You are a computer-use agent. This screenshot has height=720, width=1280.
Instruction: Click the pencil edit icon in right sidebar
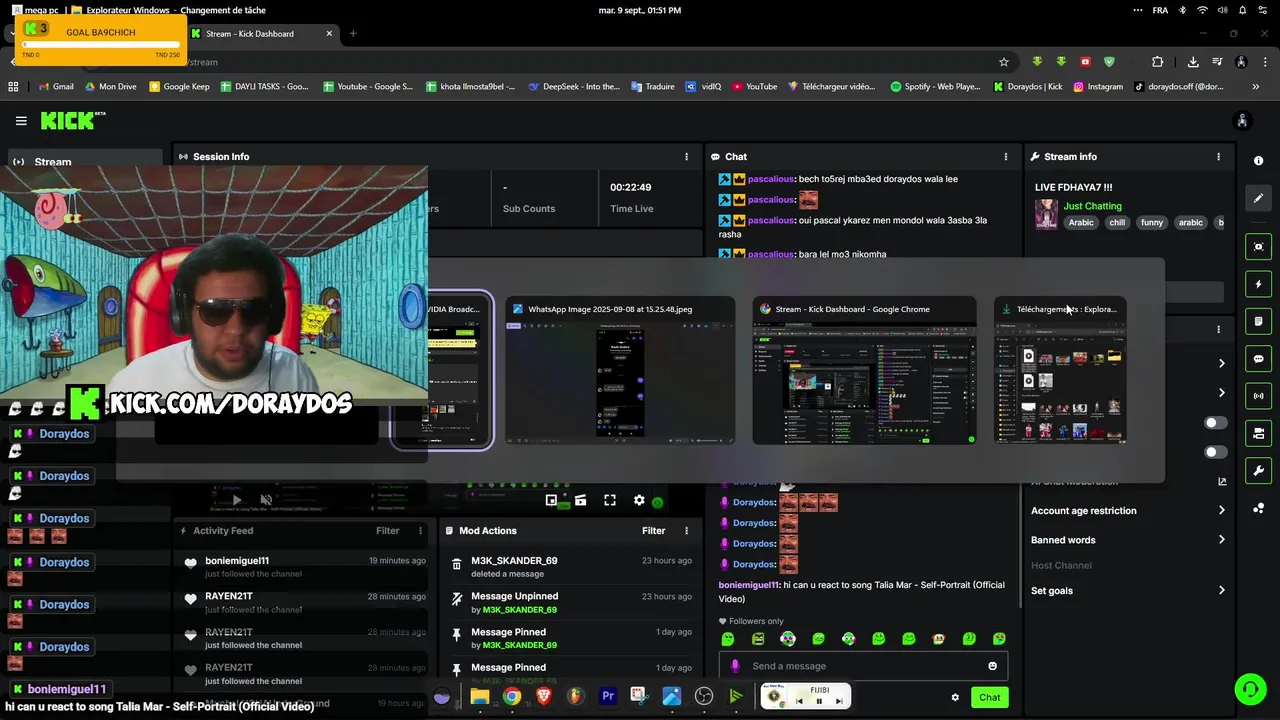click(x=1258, y=198)
